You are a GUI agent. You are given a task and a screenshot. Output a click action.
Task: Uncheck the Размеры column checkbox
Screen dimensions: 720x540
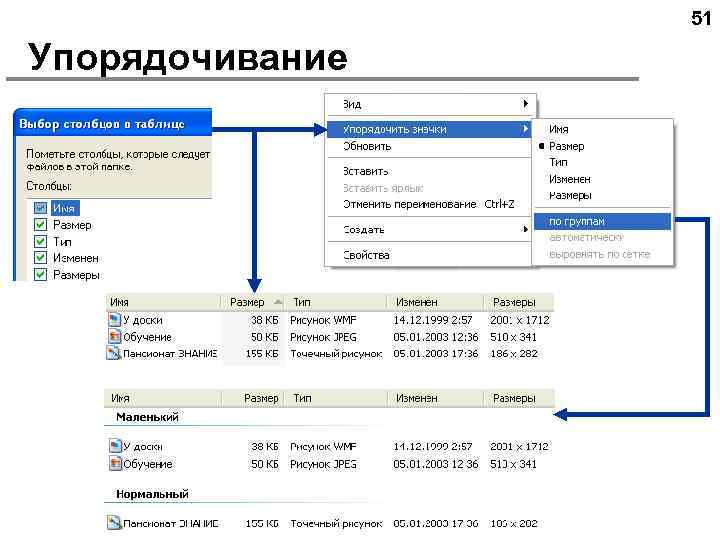tap(40, 274)
